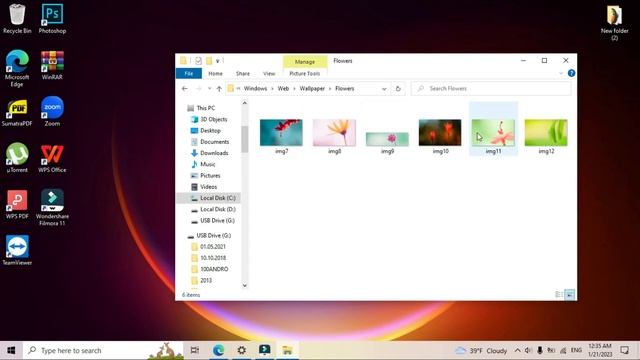This screenshot has height=360, width=640.
Task: Click Windows in the address path
Action: coord(256,89)
